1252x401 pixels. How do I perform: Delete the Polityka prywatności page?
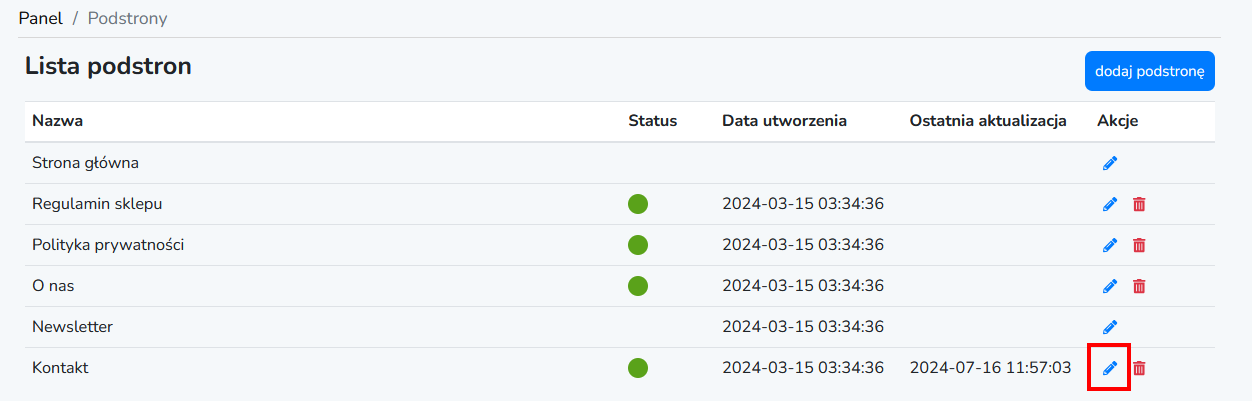tap(1139, 245)
